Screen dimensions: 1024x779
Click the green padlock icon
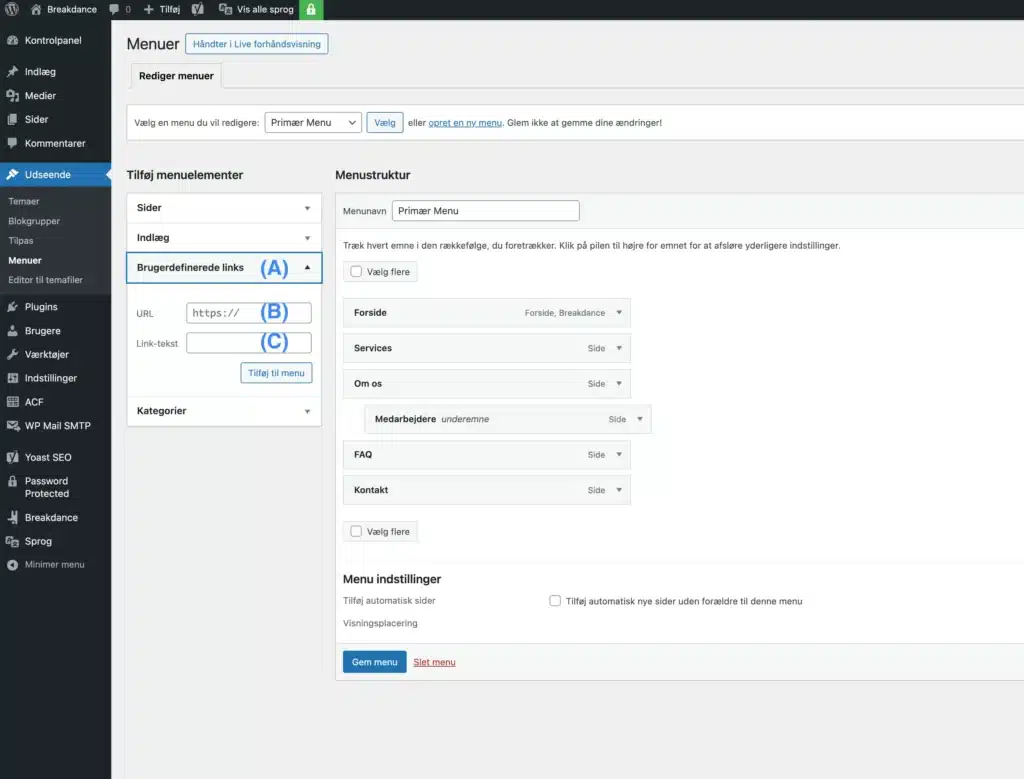click(x=311, y=10)
